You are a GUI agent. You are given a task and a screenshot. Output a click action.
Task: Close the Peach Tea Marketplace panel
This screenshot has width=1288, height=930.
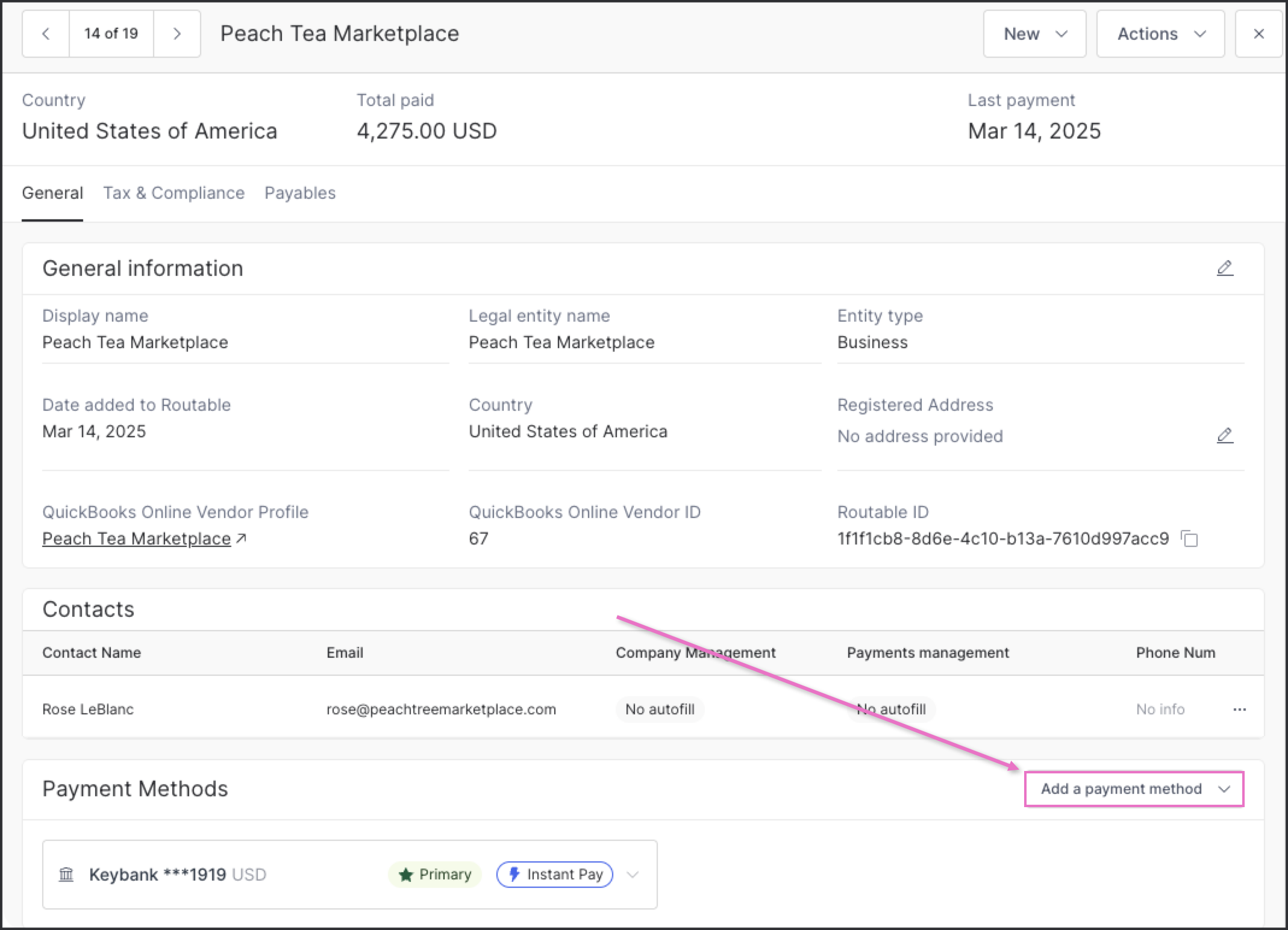pos(1258,34)
